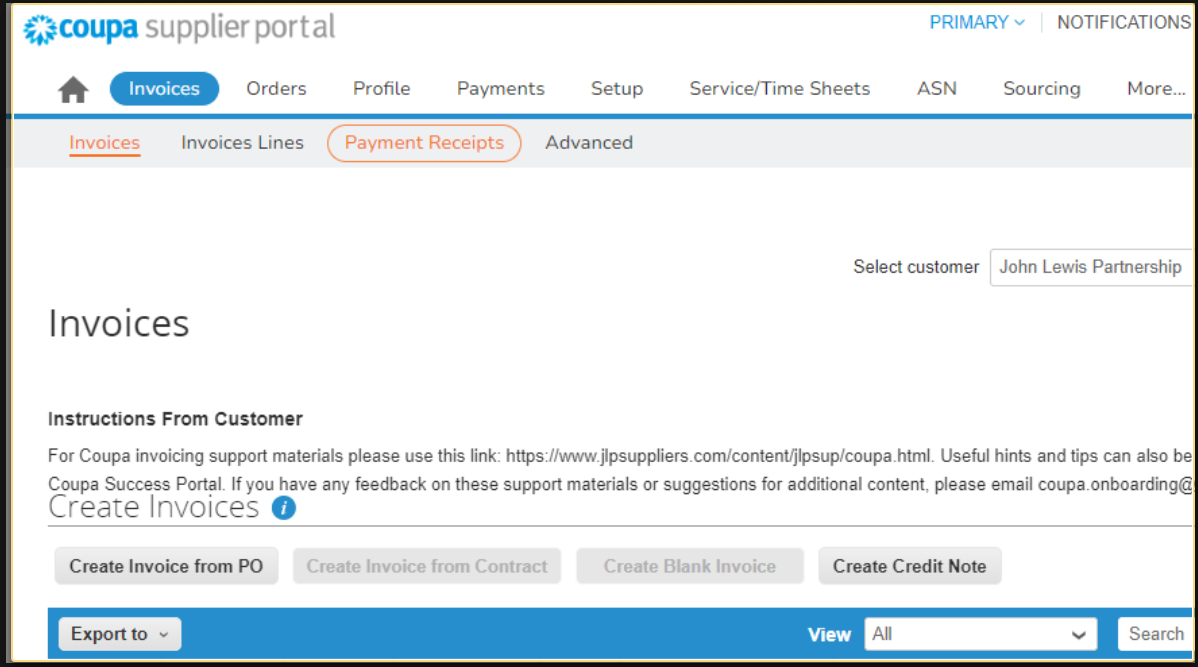1198x667 pixels.
Task: Open the Advanced sub-tab
Action: coord(589,143)
